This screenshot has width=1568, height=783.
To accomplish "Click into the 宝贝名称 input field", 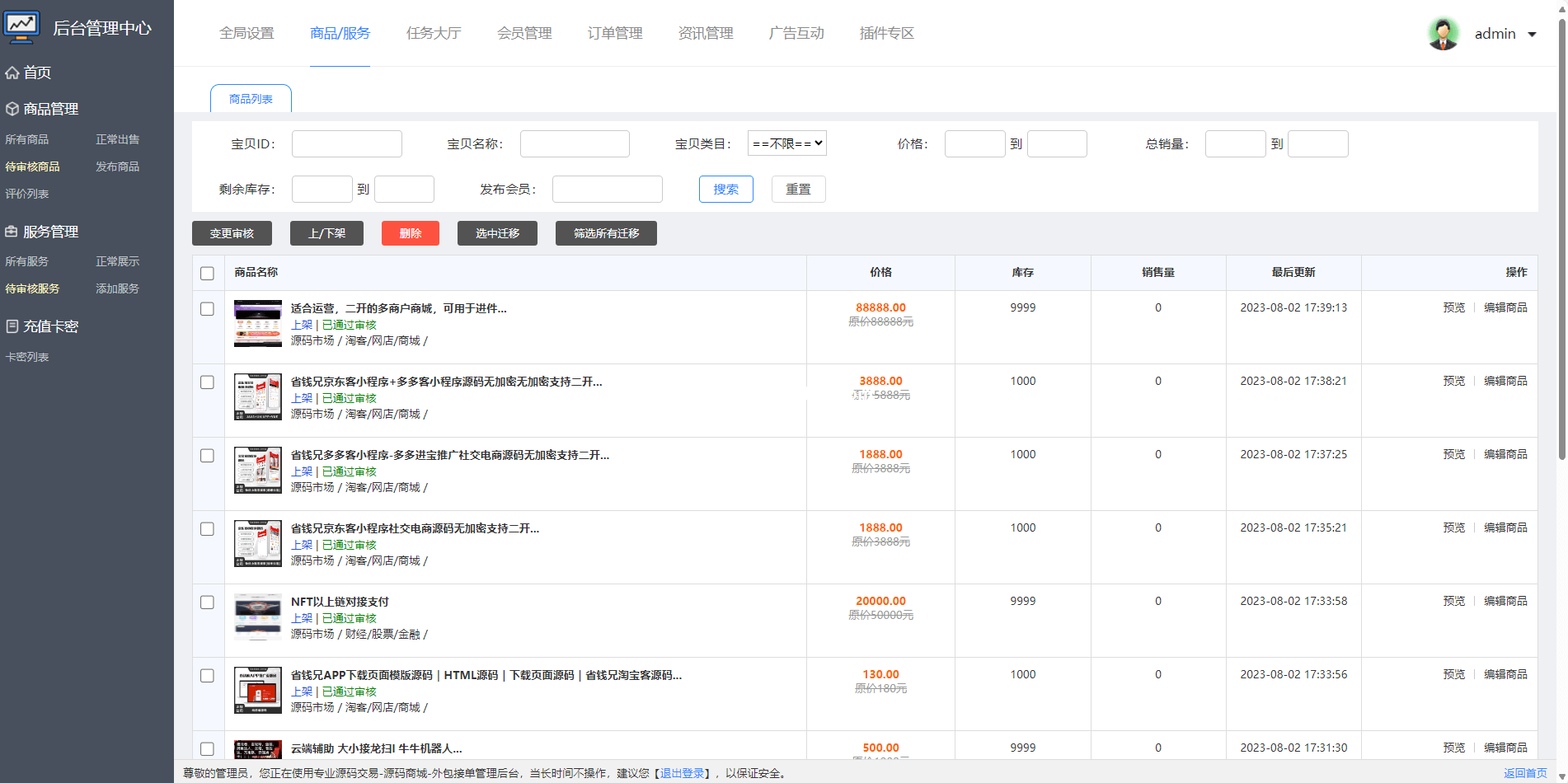I will pyautogui.click(x=574, y=143).
